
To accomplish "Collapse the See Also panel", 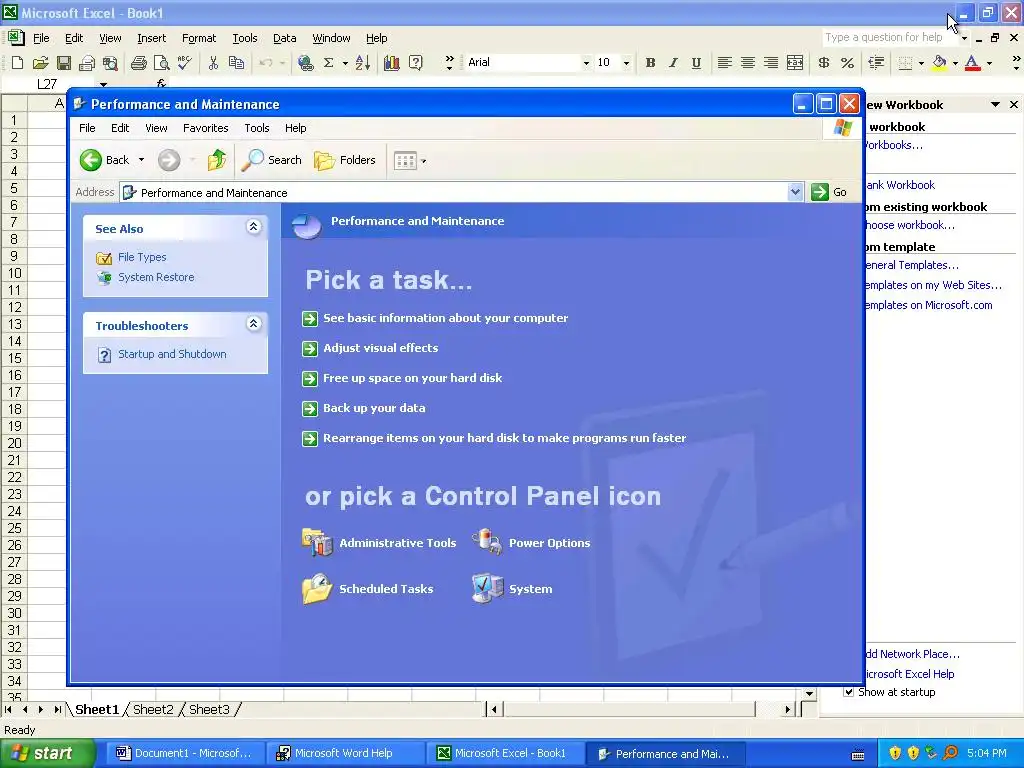I will (x=253, y=227).
